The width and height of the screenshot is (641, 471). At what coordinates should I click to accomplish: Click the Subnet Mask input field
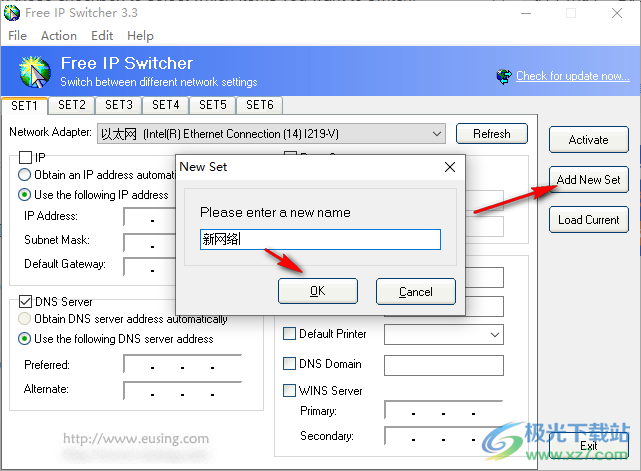(x=150, y=243)
